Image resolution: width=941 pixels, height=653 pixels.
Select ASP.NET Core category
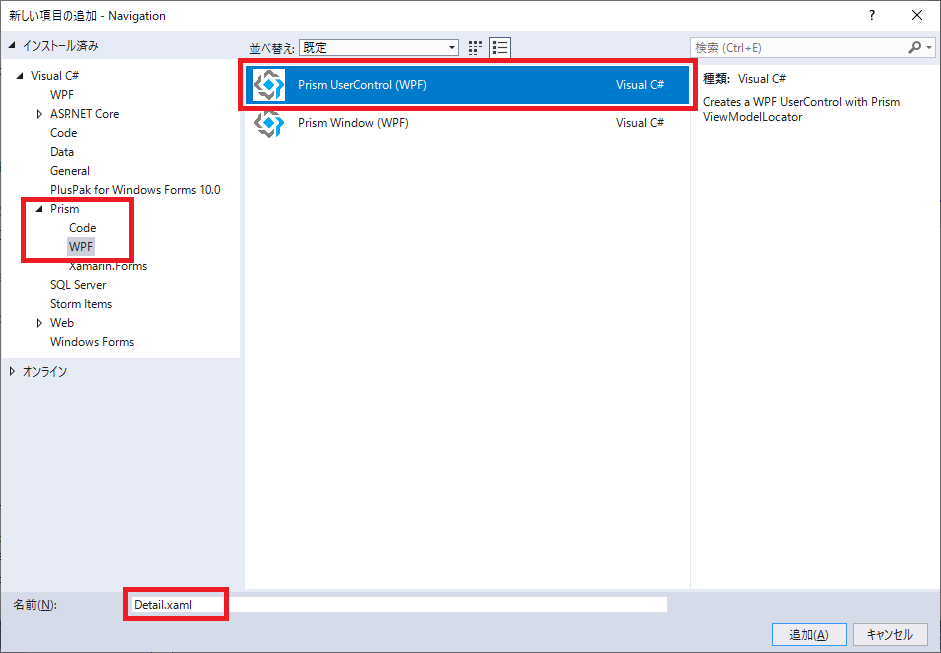85,113
